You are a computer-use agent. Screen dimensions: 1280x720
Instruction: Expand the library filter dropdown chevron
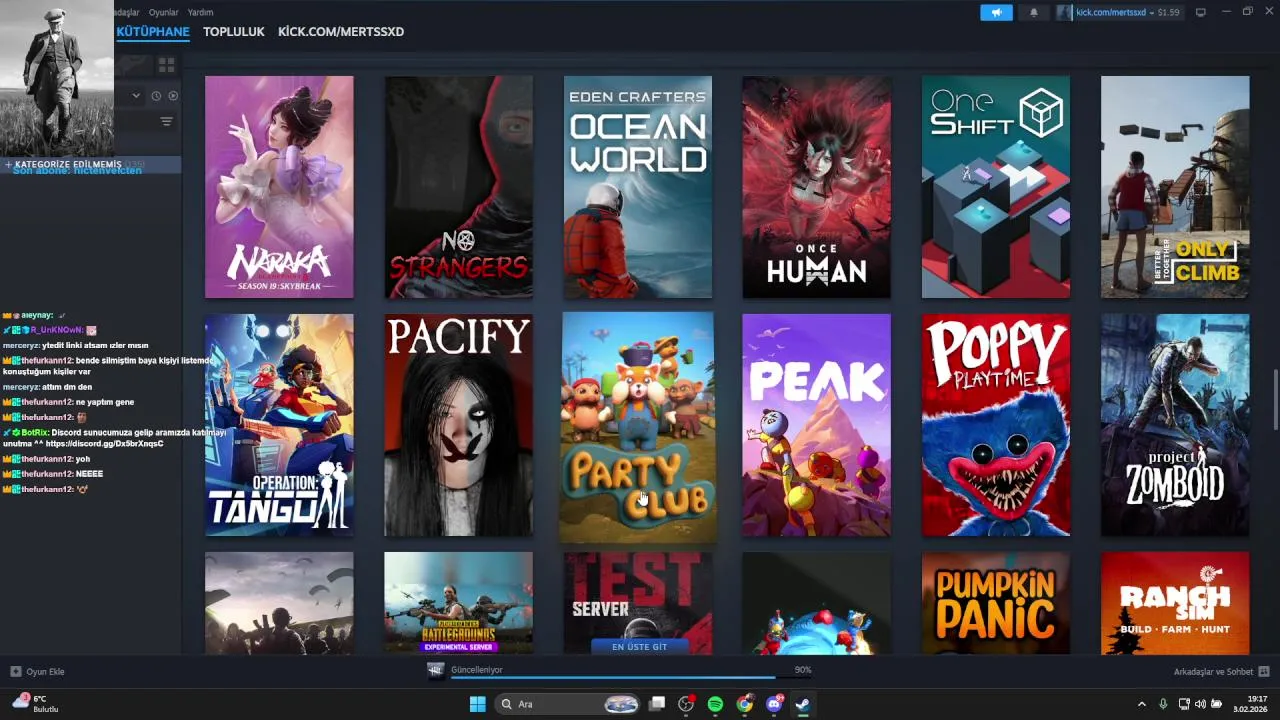(136, 96)
